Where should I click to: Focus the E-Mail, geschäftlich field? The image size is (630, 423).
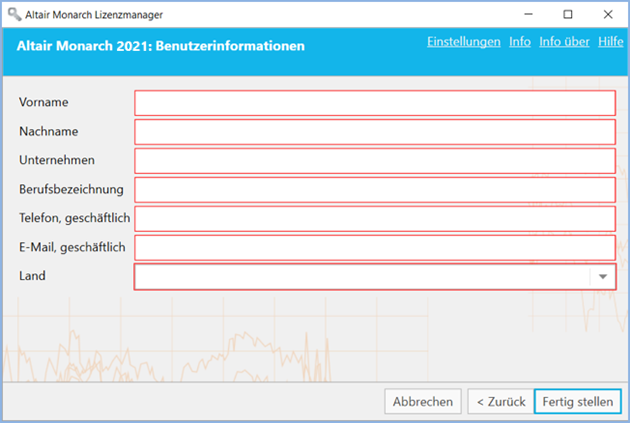[x=375, y=248]
